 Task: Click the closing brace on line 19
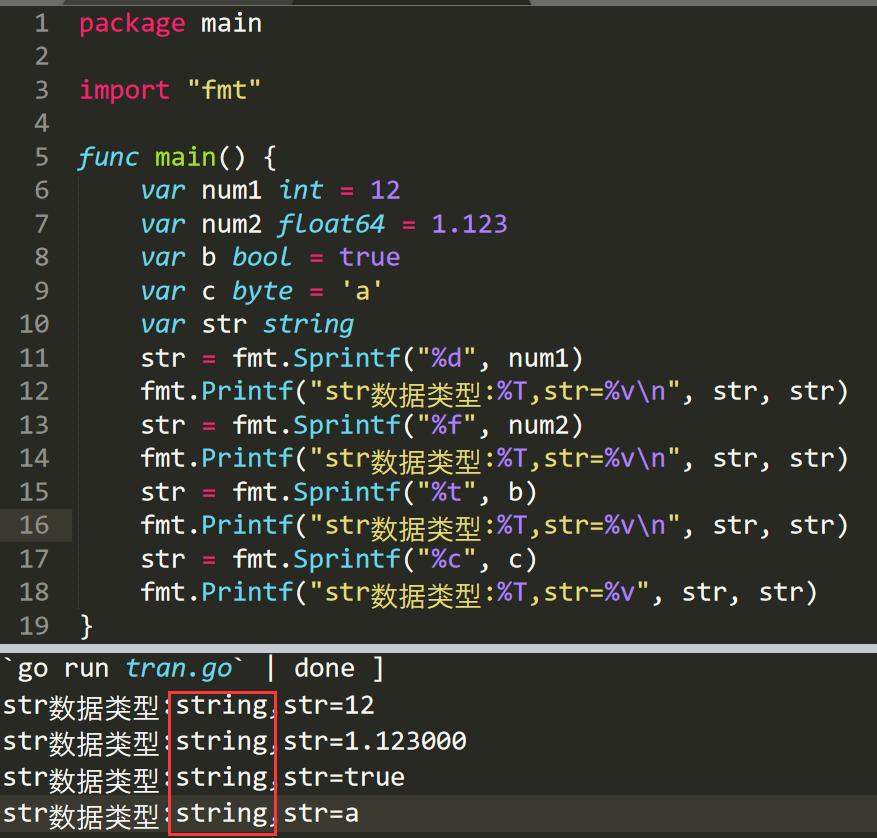pyautogui.click(x=86, y=627)
